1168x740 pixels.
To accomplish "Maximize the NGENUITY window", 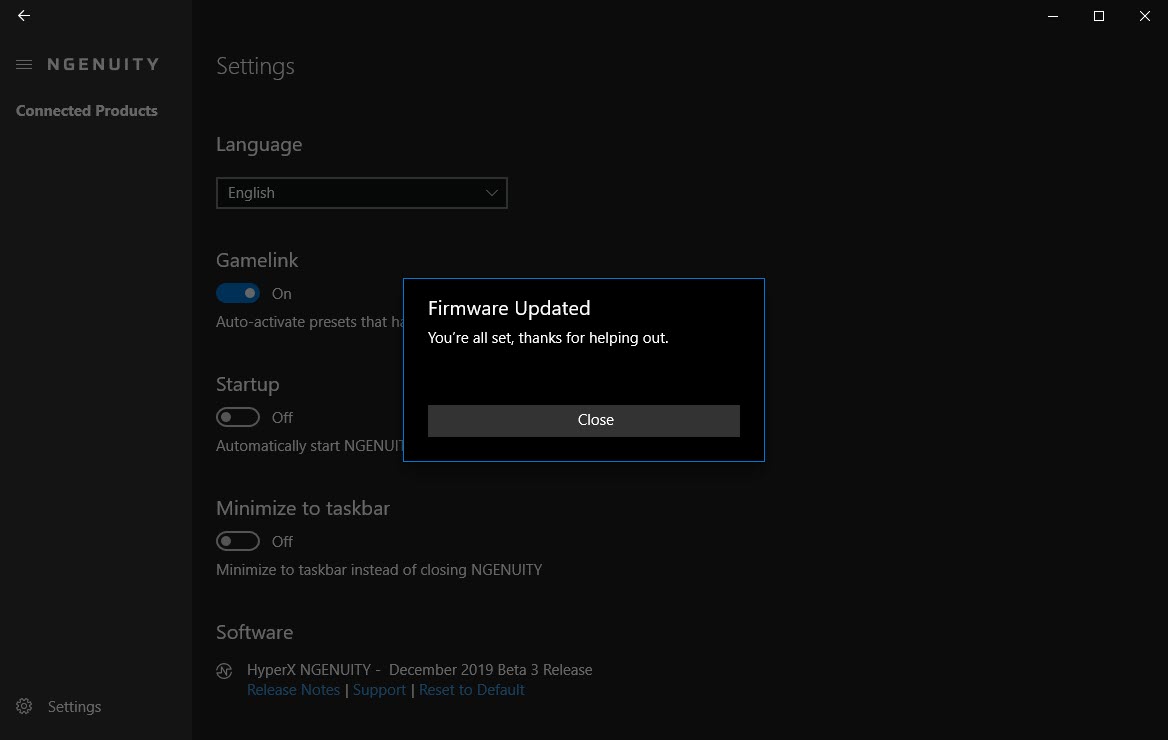I will tap(1099, 16).
